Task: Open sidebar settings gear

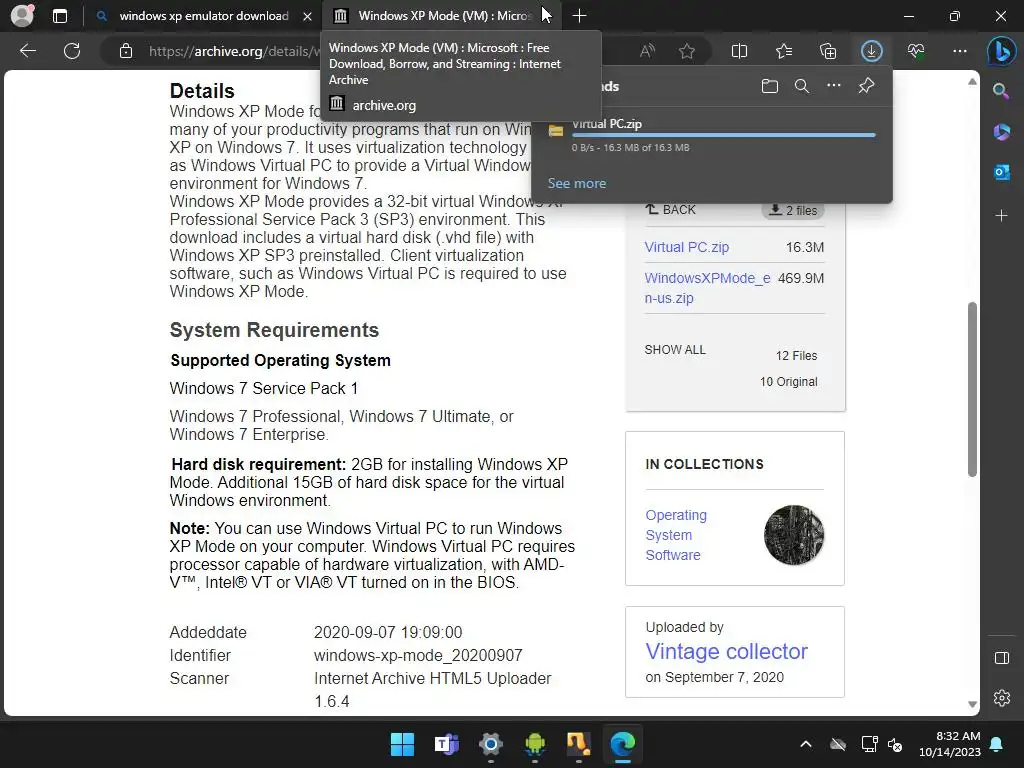Action: click(1002, 697)
